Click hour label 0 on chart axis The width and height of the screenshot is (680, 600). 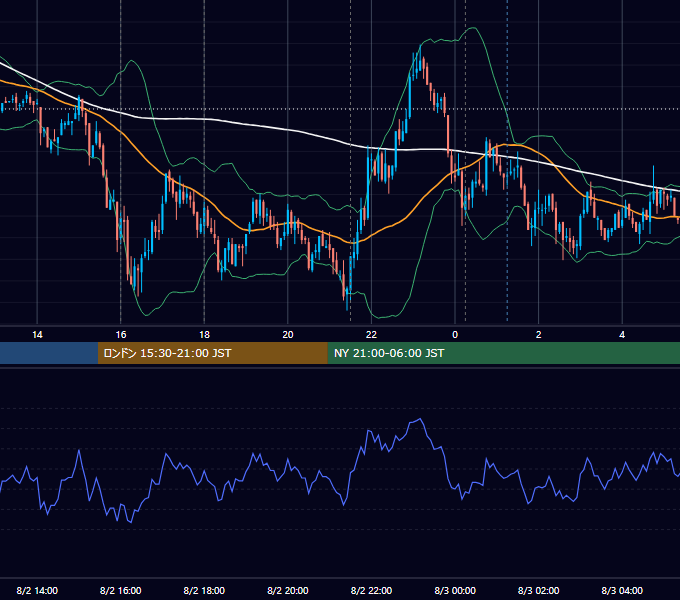click(x=455, y=335)
